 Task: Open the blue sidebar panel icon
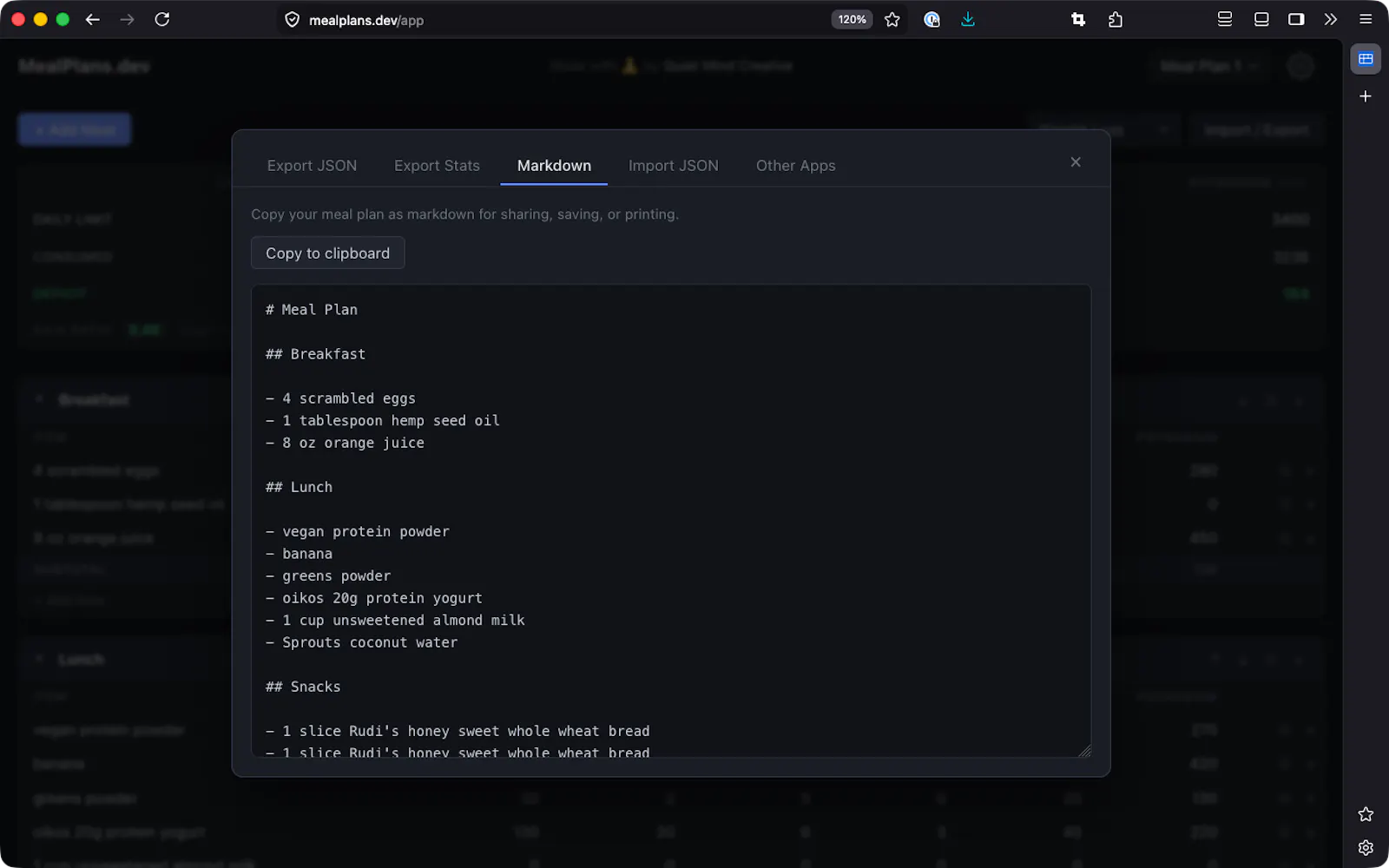pos(1366,59)
